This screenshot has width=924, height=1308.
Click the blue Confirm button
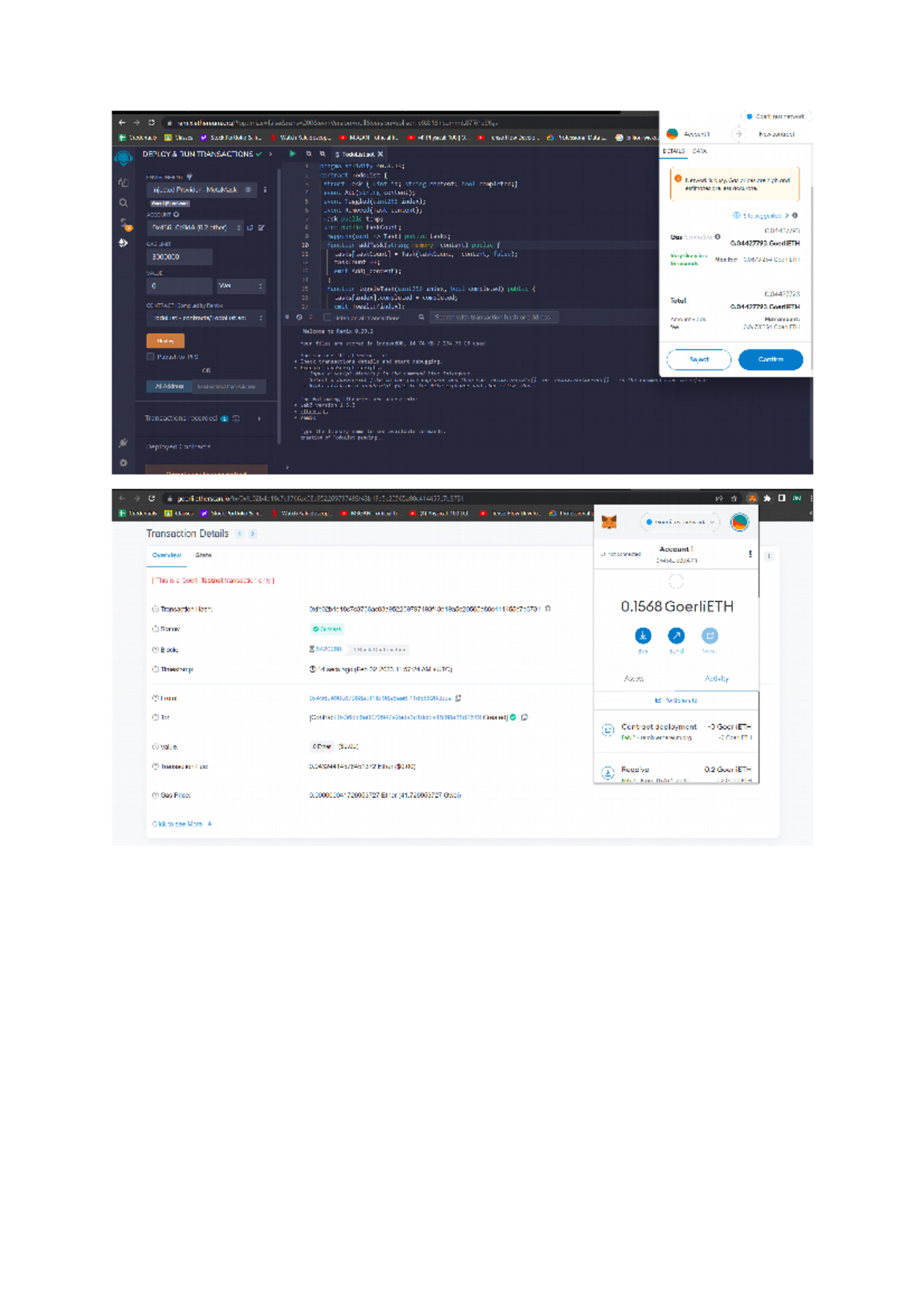(770, 360)
